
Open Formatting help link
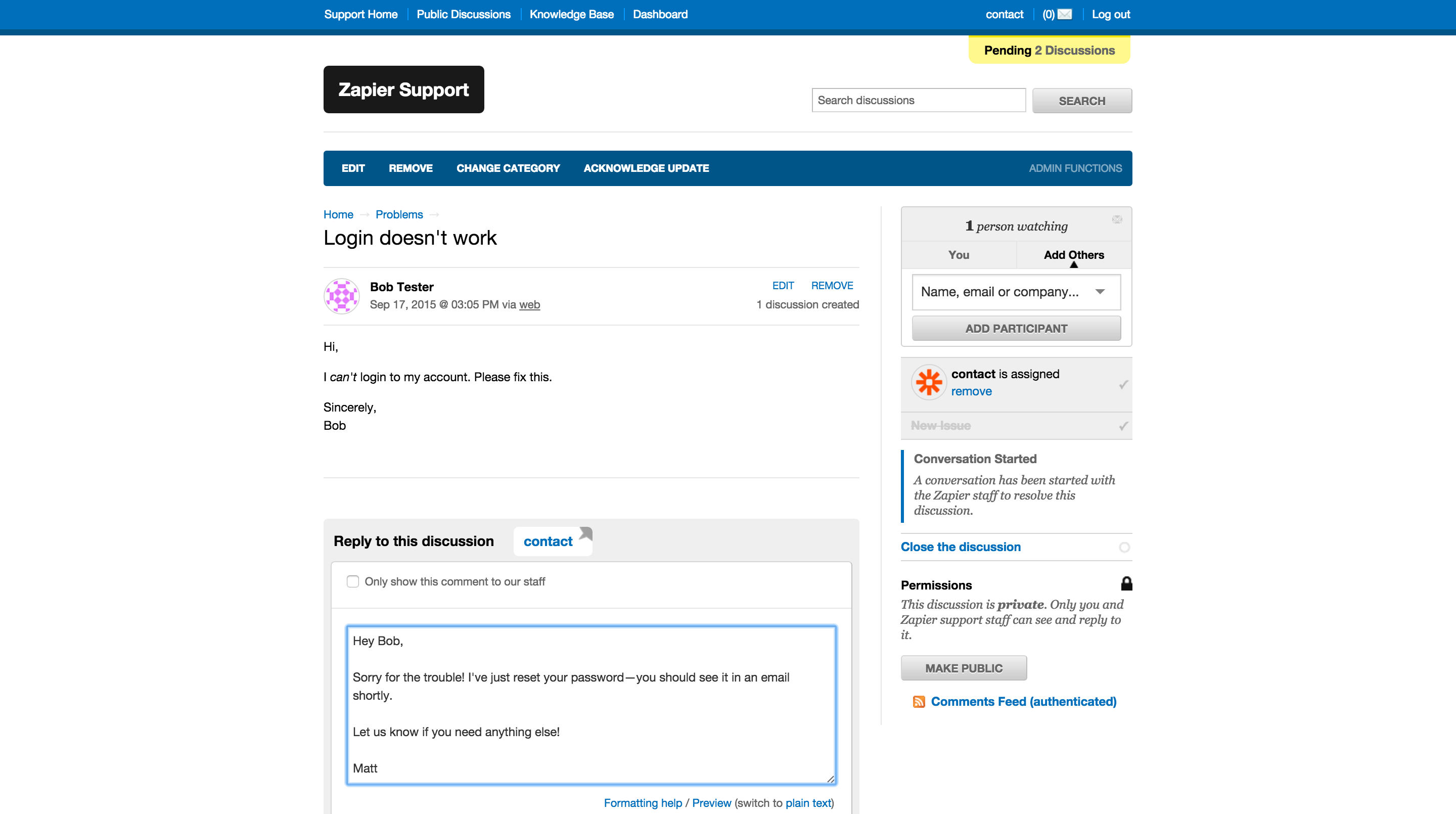tap(643, 803)
